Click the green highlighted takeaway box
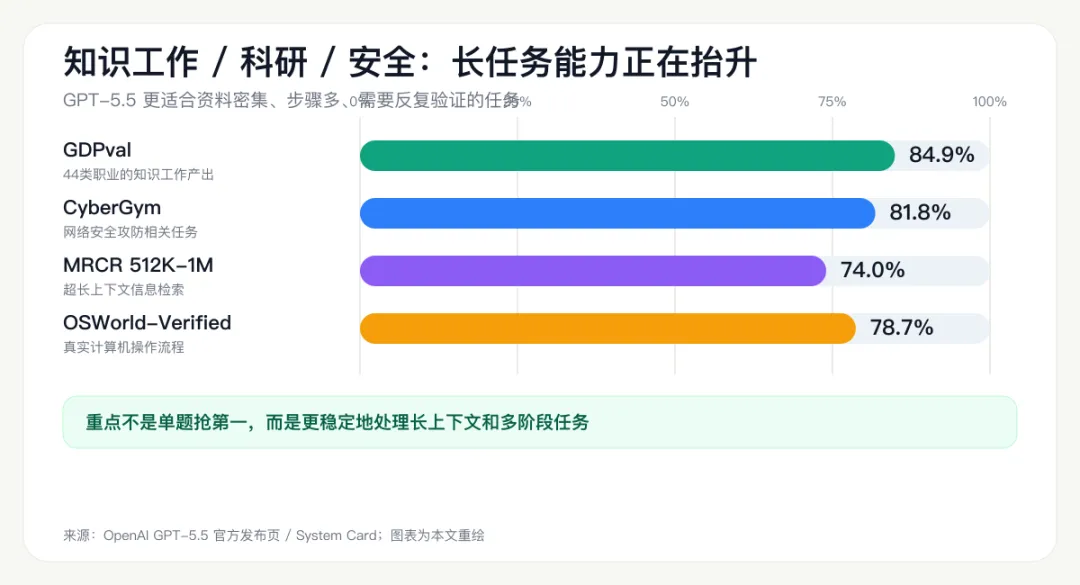This screenshot has height=585, width=1080. pos(539,422)
